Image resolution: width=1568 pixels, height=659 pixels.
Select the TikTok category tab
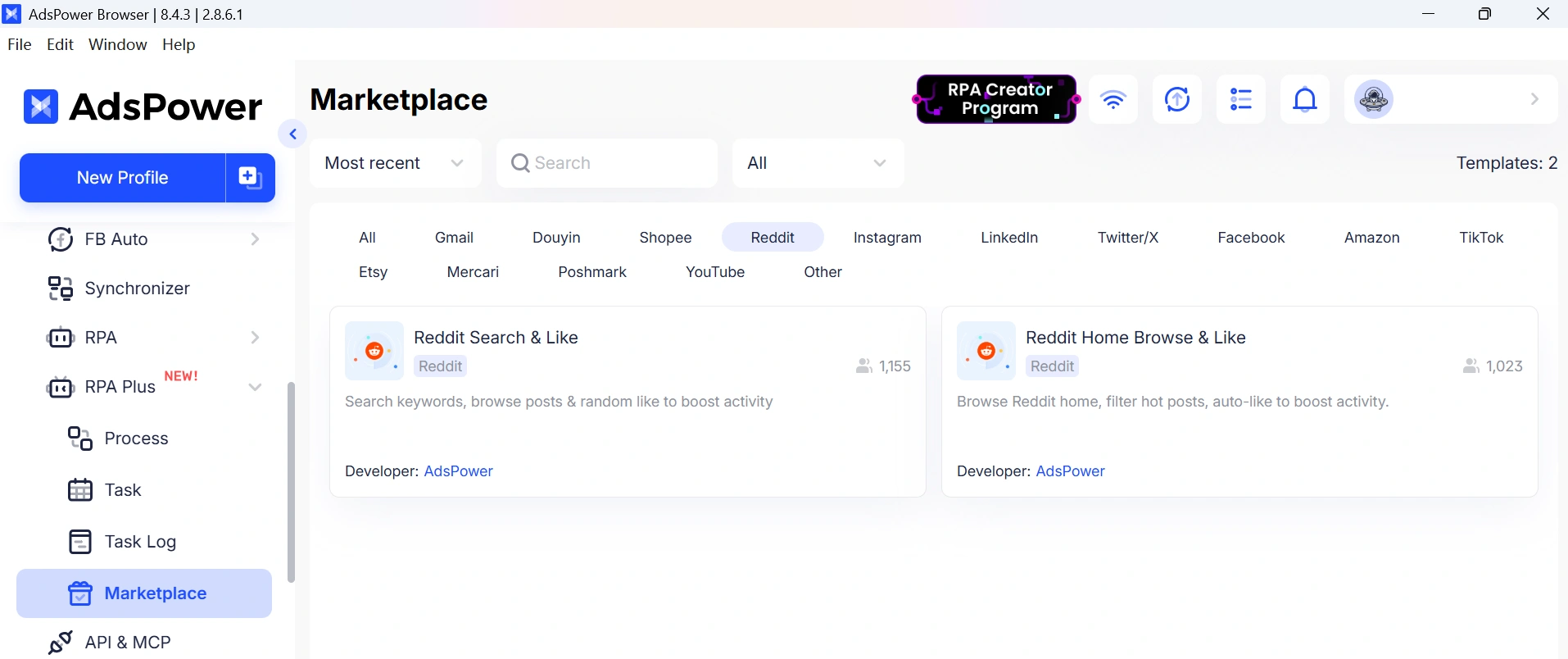pyautogui.click(x=1481, y=238)
